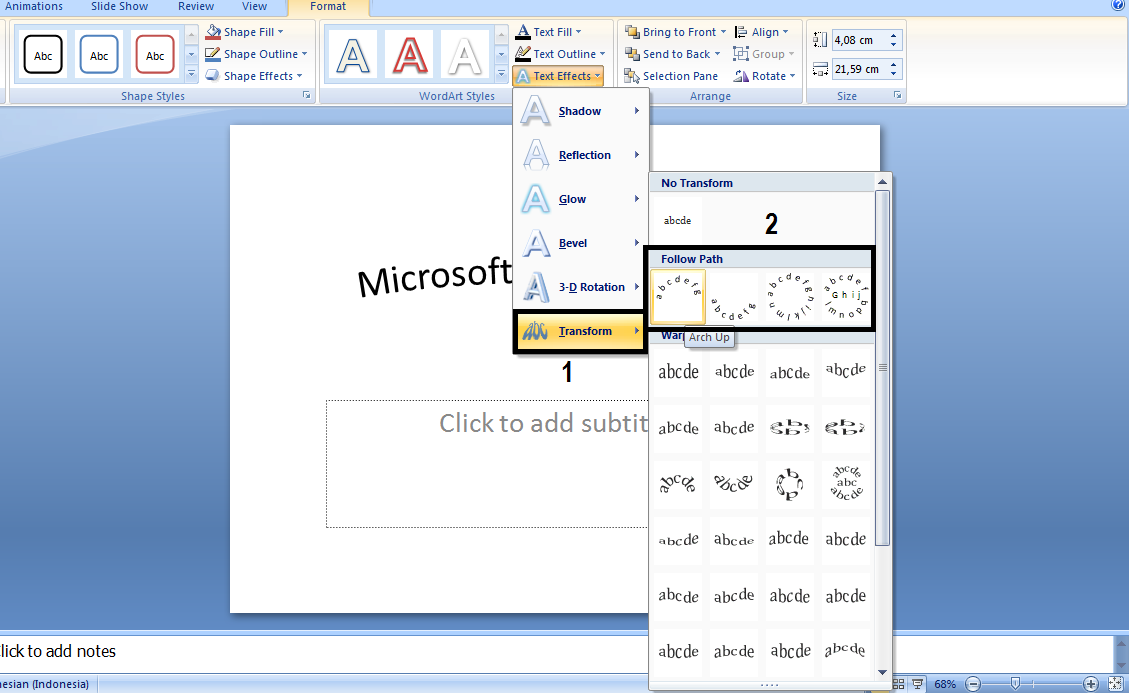1129x693 pixels.
Task: Increase shape height with the up stepper
Action: (x=894, y=36)
